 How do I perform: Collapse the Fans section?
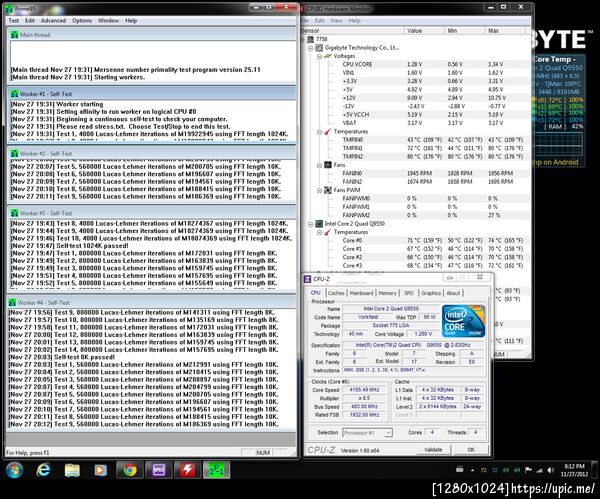click(x=319, y=165)
